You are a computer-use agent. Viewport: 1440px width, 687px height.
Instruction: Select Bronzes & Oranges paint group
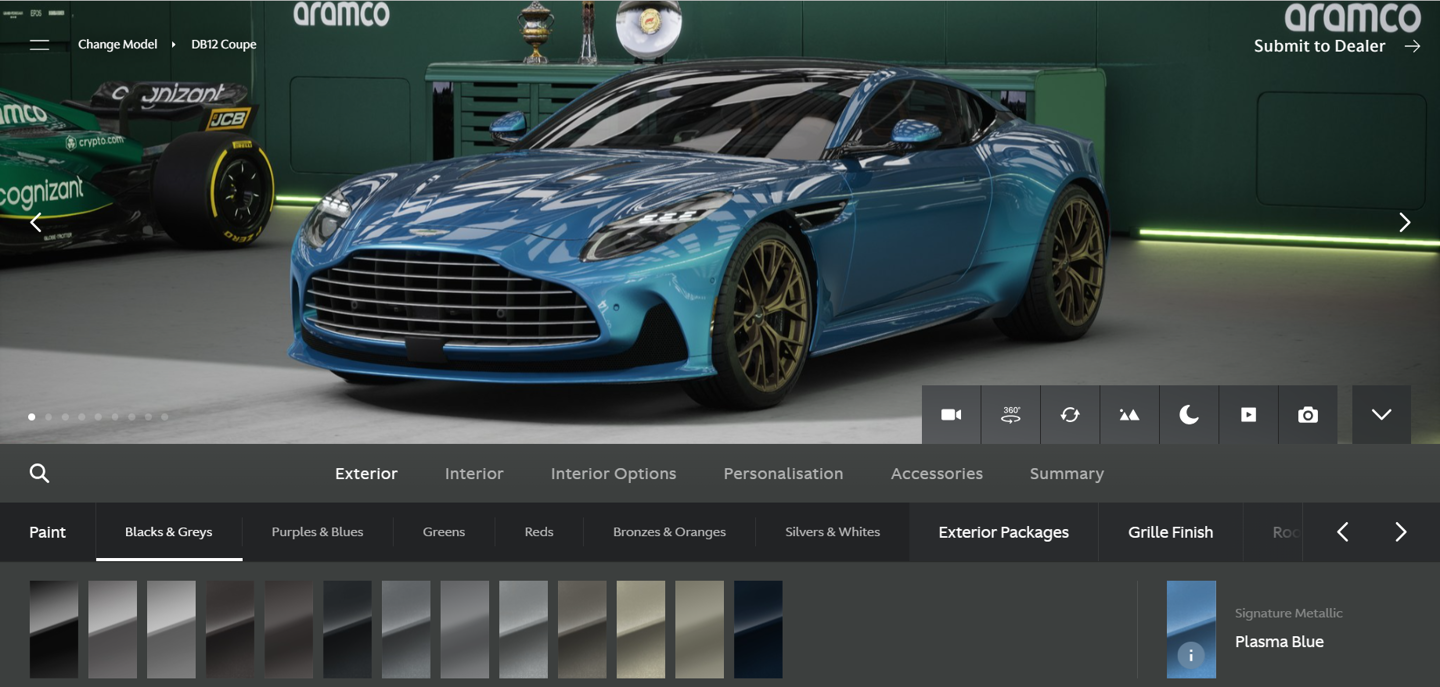[x=669, y=532]
